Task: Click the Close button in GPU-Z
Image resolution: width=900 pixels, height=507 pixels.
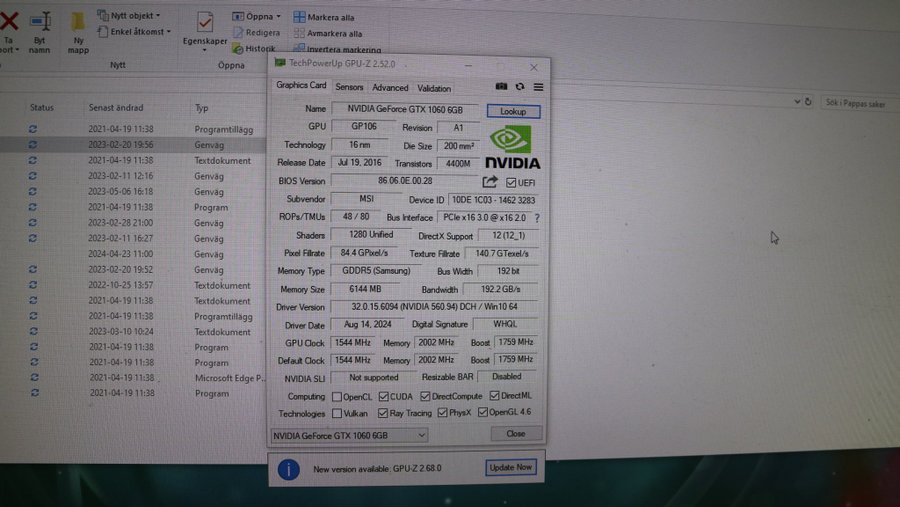Action: (x=515, y=434)
